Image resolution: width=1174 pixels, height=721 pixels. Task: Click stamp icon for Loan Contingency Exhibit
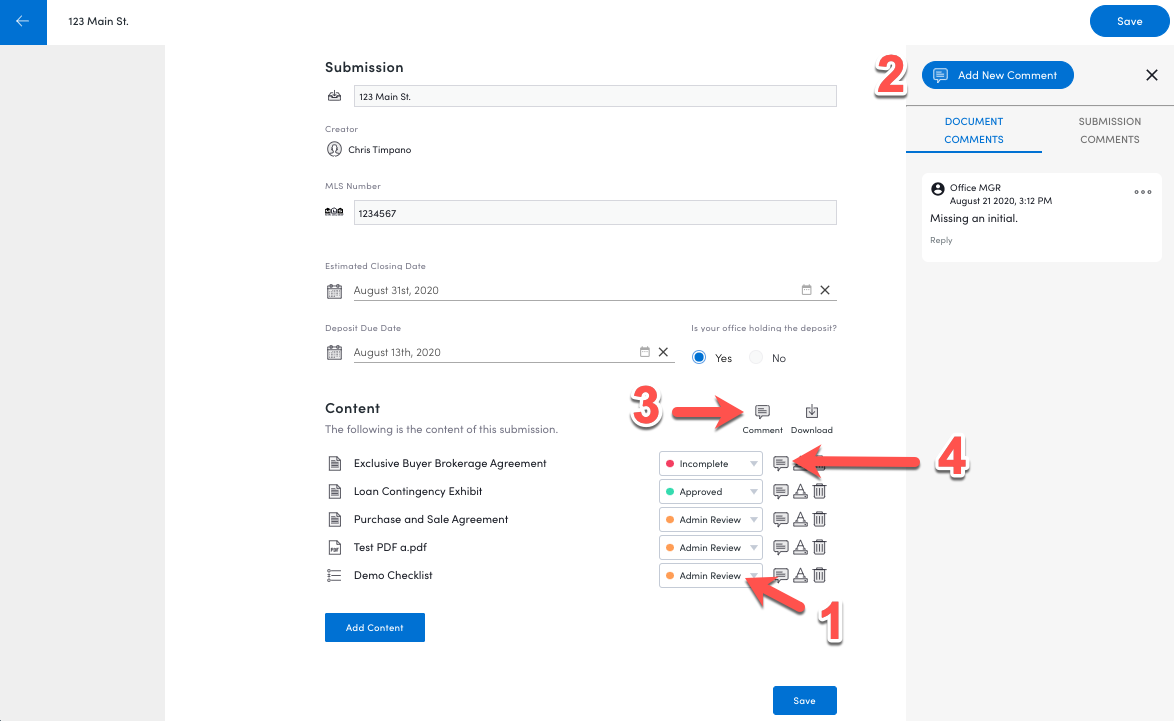[x=800, y=491]
